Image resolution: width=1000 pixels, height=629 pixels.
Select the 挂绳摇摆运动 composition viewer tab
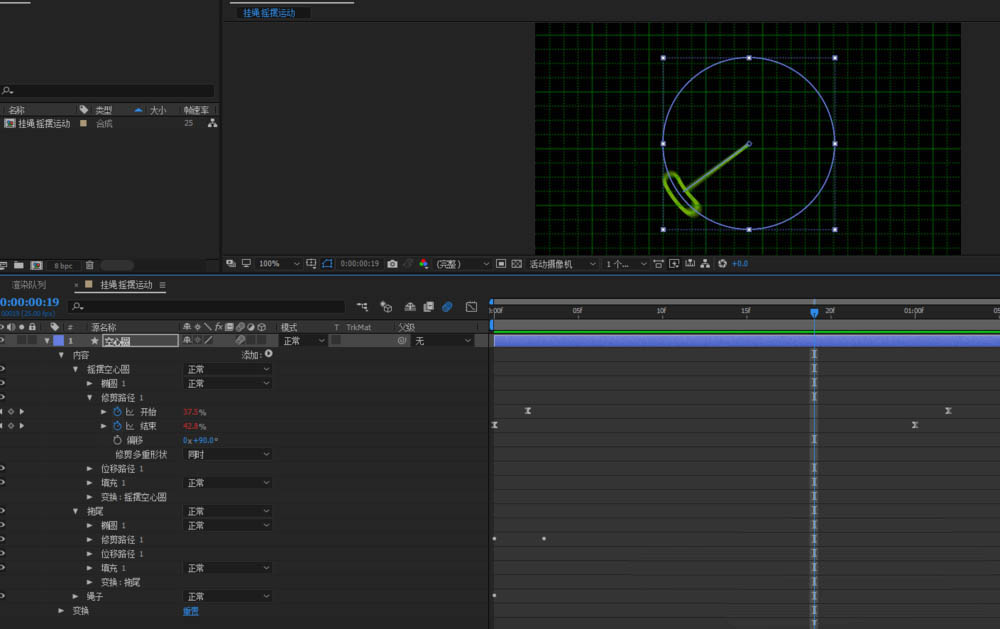tap(269, 13)
